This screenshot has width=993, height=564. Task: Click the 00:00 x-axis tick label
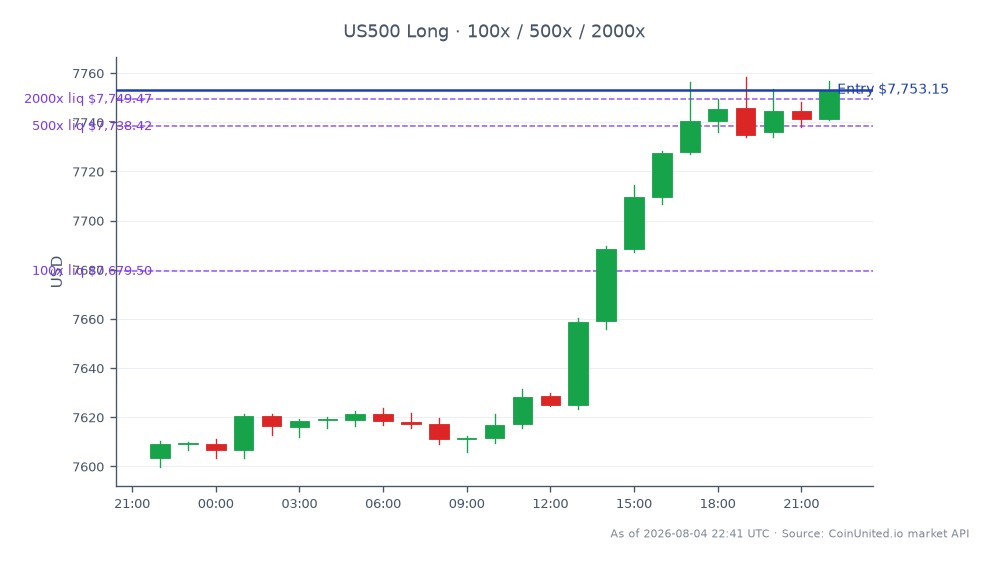[x=216, y=504]
